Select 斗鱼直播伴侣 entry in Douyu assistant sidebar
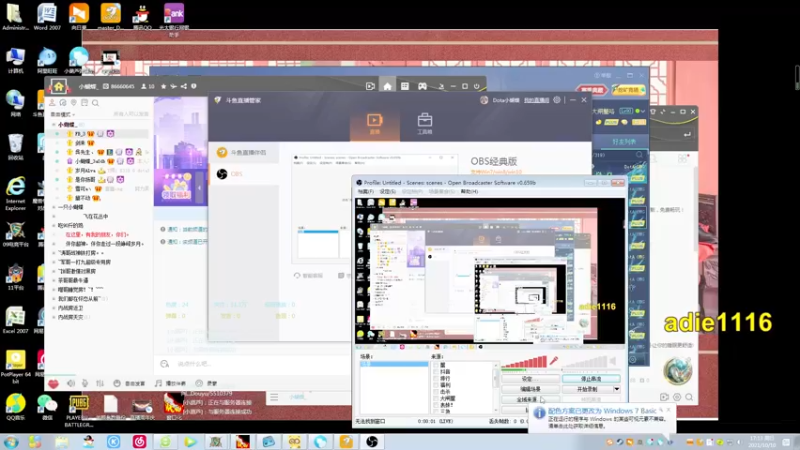Viewport: 800px width, 450px height. pos(244,153)
